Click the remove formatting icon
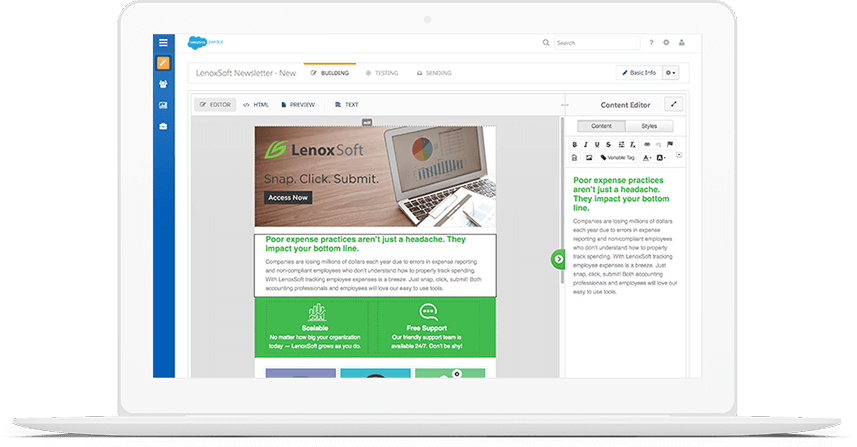Image resolution: width=857 pixels, height=447 pixels. tap(633, 145)
